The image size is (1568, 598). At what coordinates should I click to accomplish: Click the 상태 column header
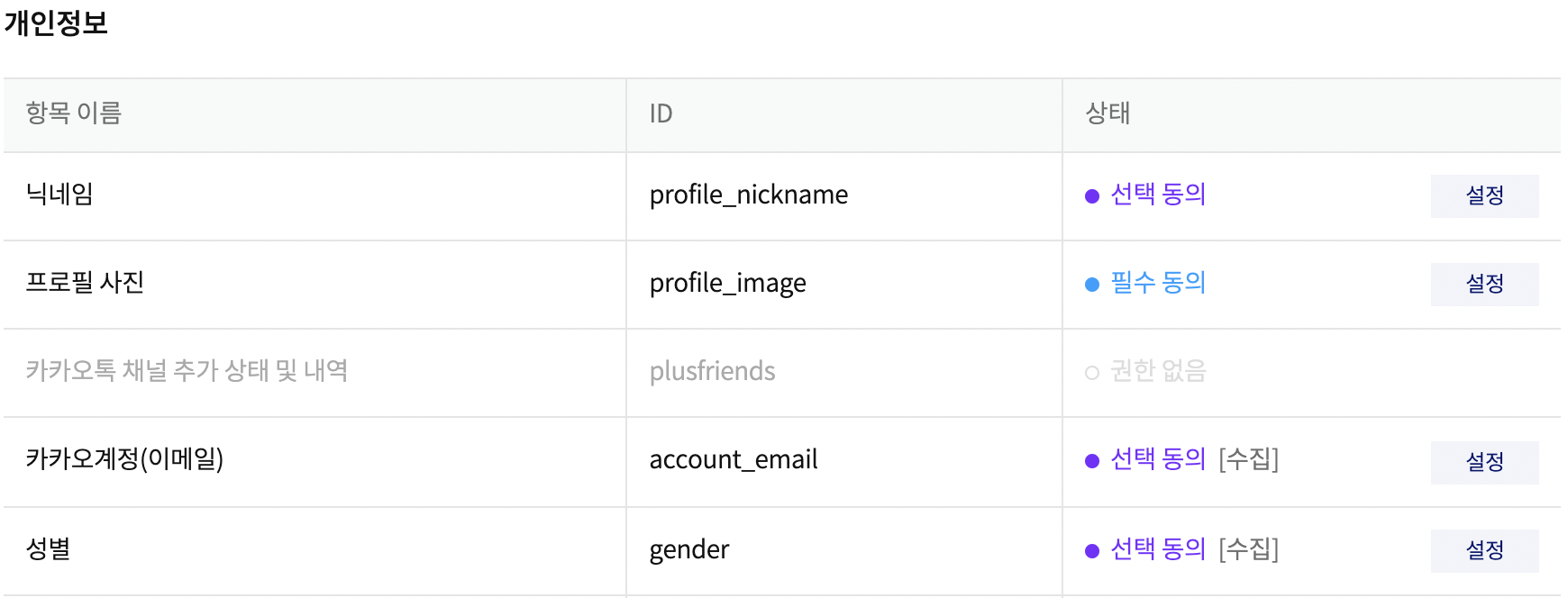[1108, 113]
